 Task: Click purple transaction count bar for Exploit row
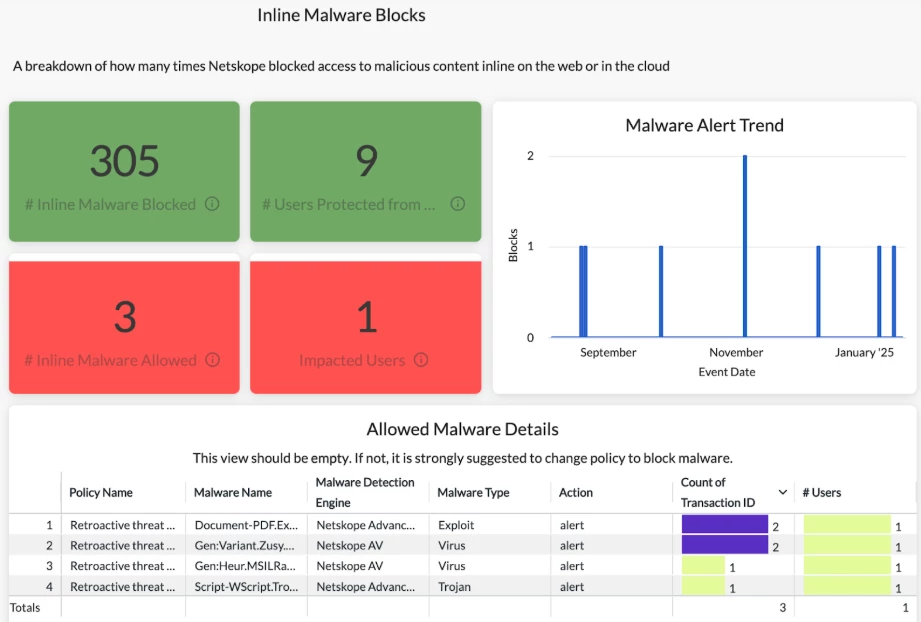pyautogui.click(x=725, y=524)
